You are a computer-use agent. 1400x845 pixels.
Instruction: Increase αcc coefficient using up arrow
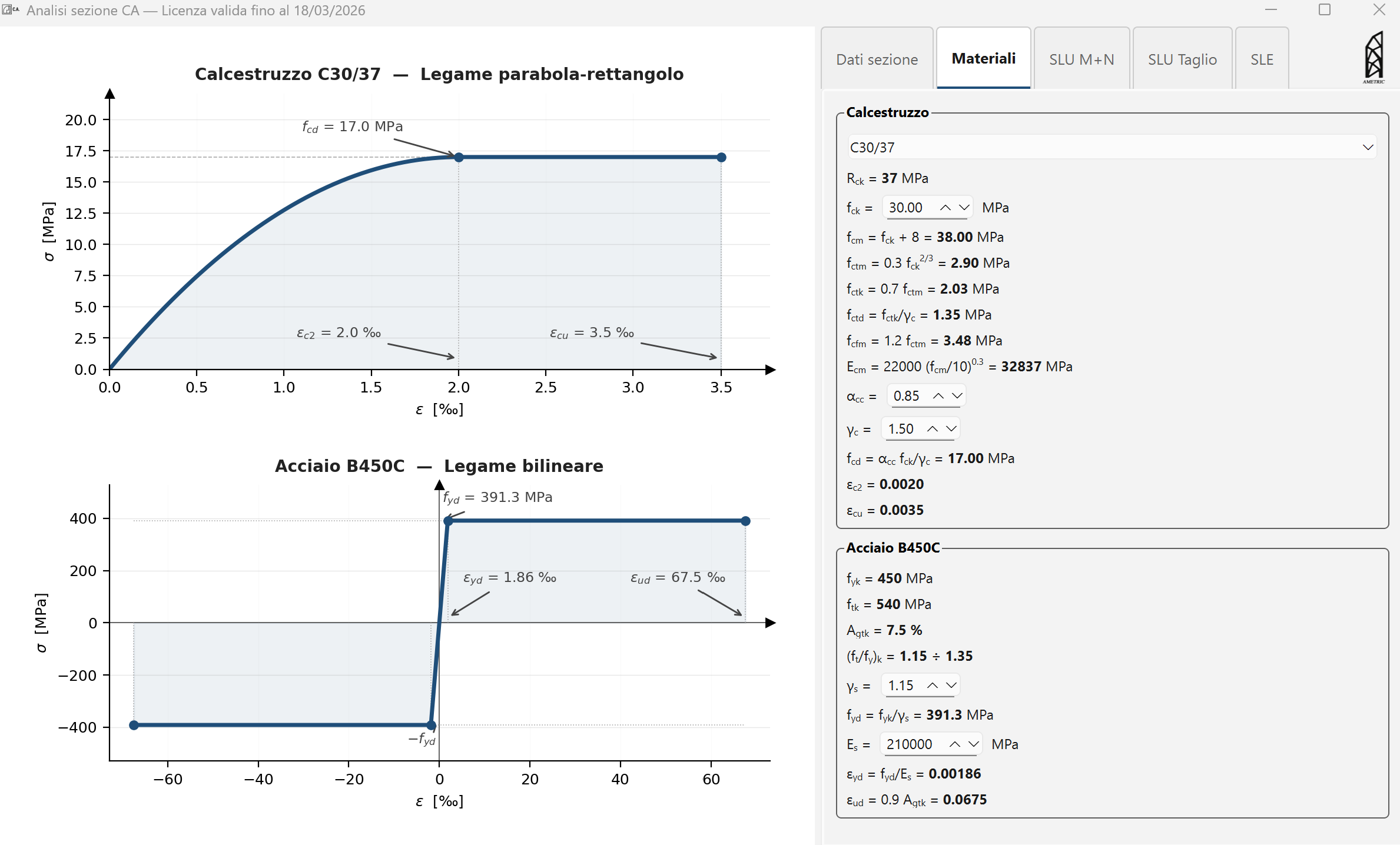[938, 396]
